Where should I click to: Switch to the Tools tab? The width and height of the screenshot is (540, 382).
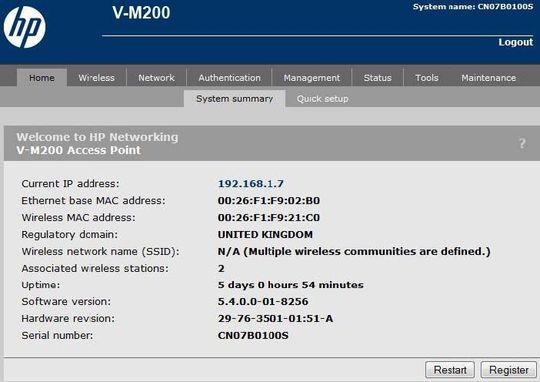pos(427,78)
